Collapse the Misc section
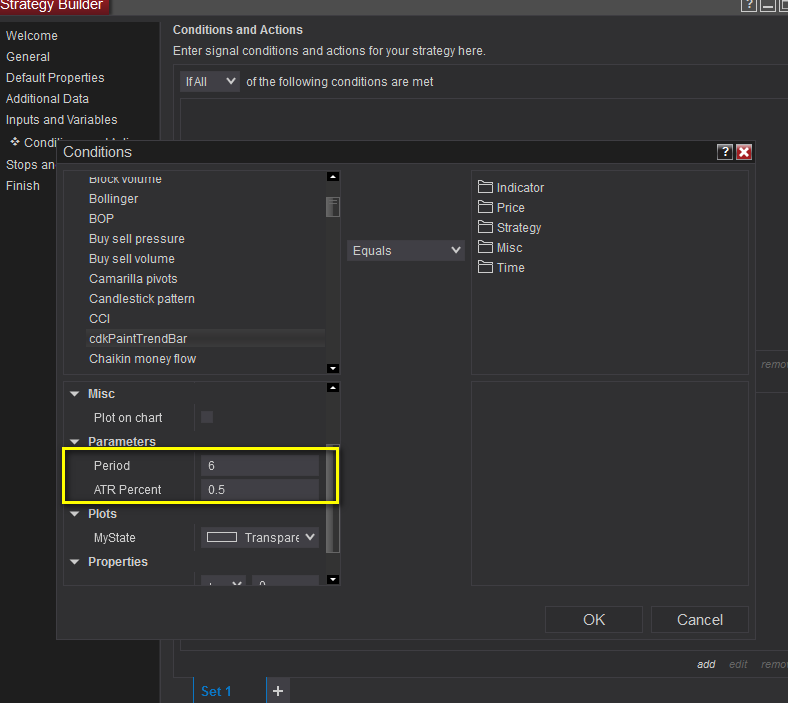This screenshot has height=703, width=788. tap(75, 394)
